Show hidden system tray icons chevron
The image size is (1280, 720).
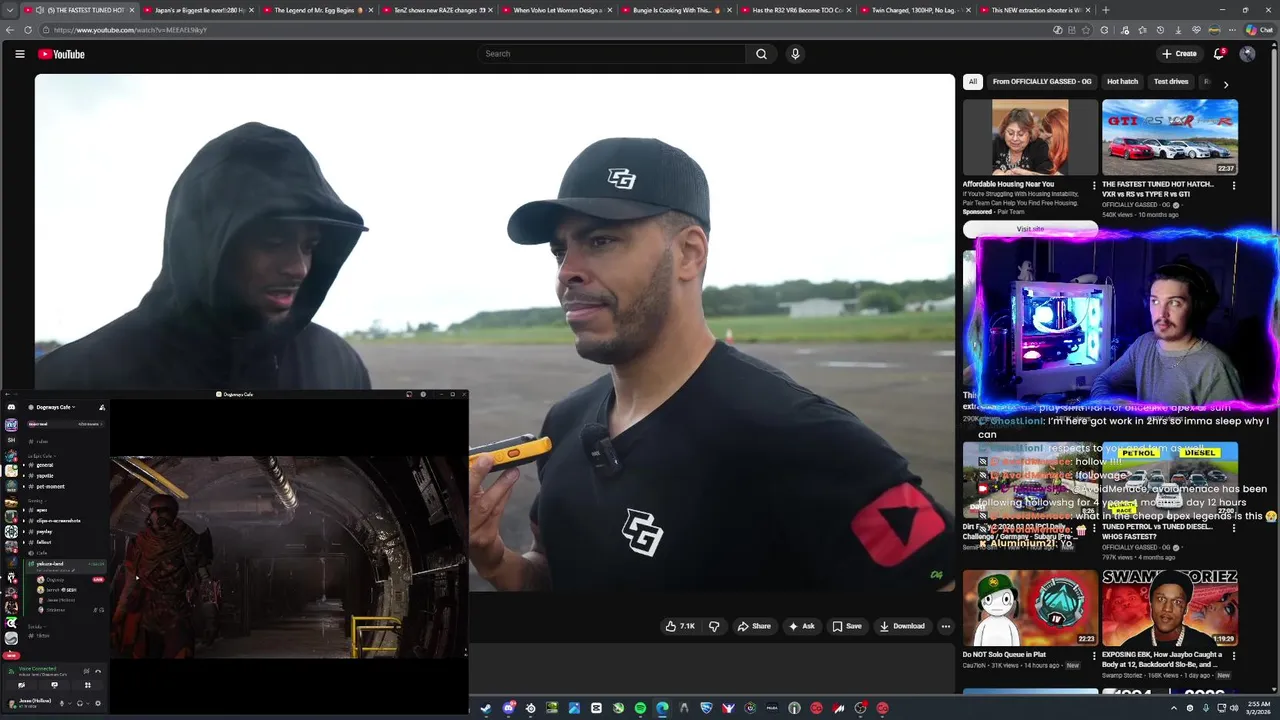click(x=1174, y=708)
